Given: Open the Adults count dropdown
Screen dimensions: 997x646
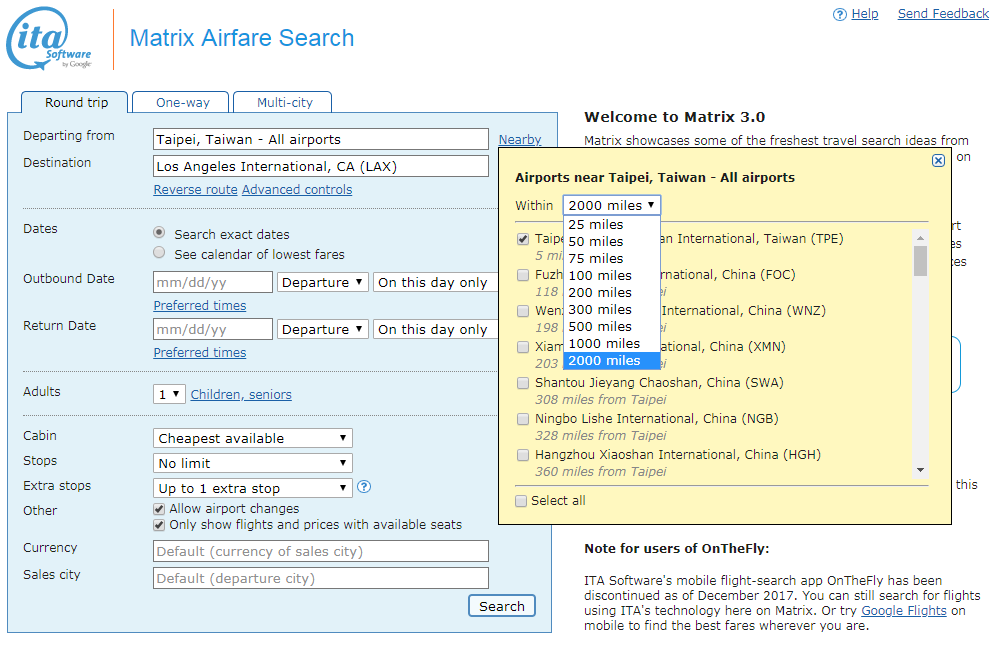Looking at the screenshot, I should click(x=169, y=394).
